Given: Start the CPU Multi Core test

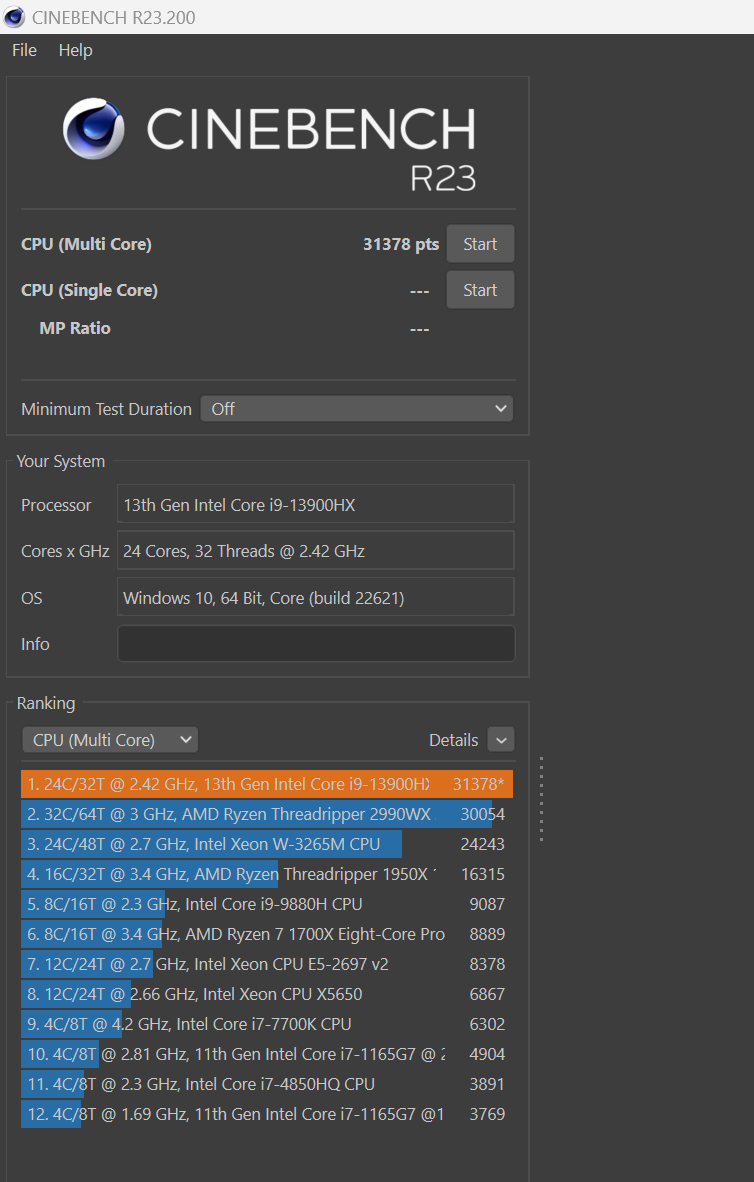Looking at the screenshot, I should tap(480, 244).
